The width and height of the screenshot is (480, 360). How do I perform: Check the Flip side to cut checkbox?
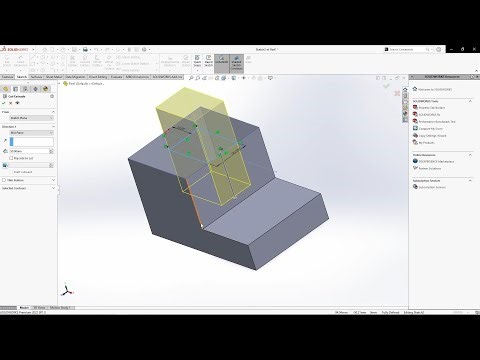pos(11,158)
